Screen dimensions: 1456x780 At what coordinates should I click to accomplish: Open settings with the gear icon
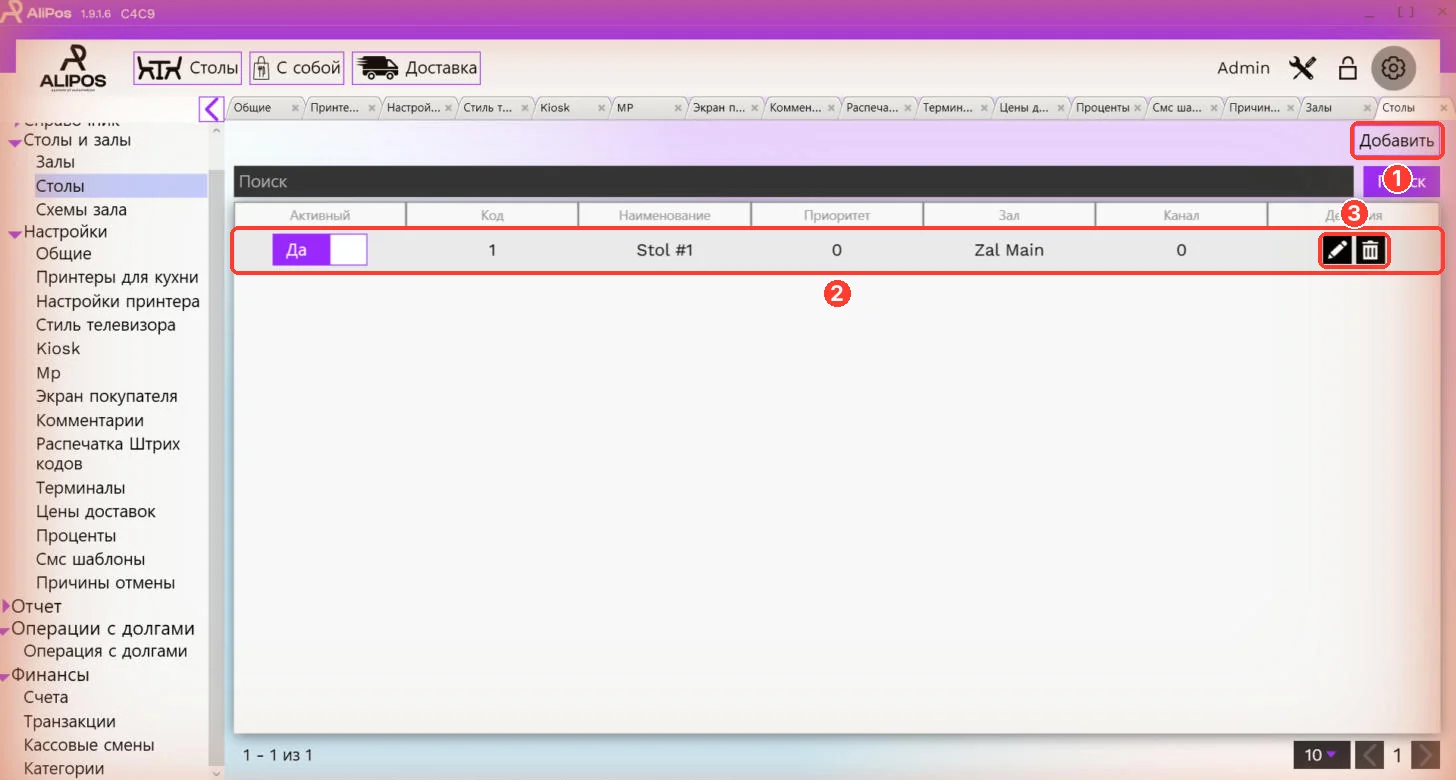(x=1393, y=68)
